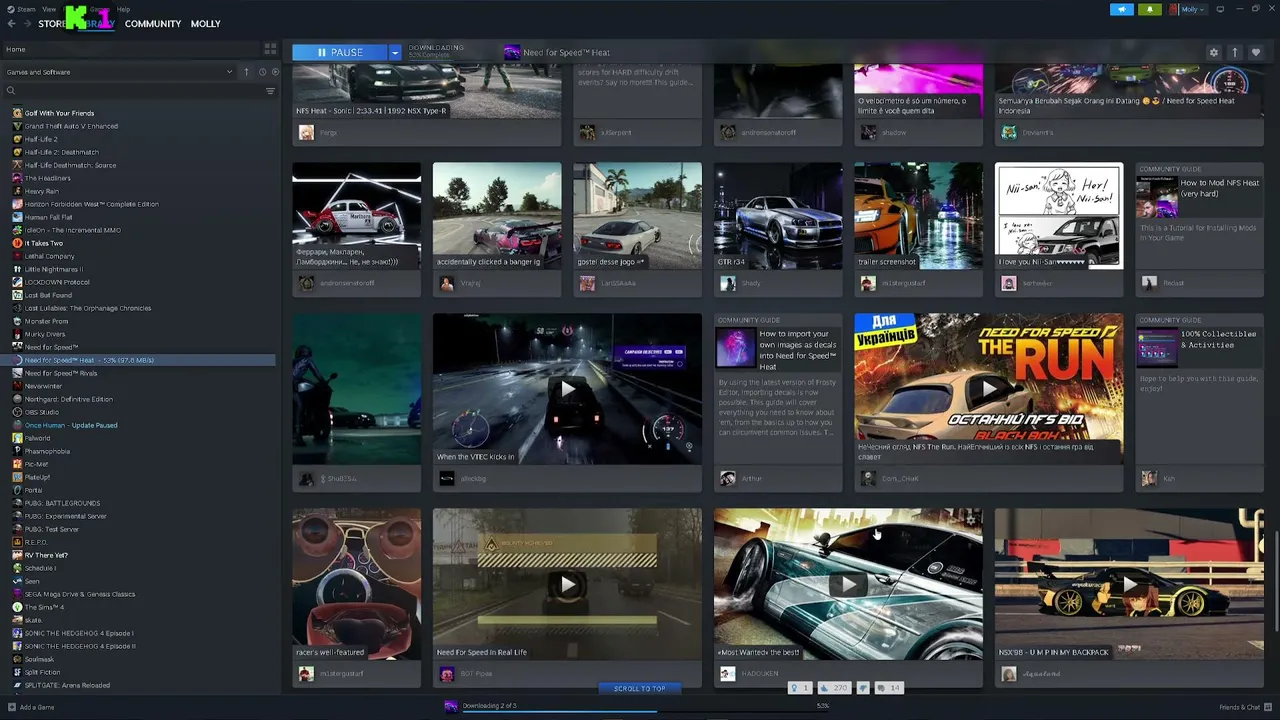Click the search magnifier icon in library
Screen dimensions: 1280x720
(x=11, y=91)
